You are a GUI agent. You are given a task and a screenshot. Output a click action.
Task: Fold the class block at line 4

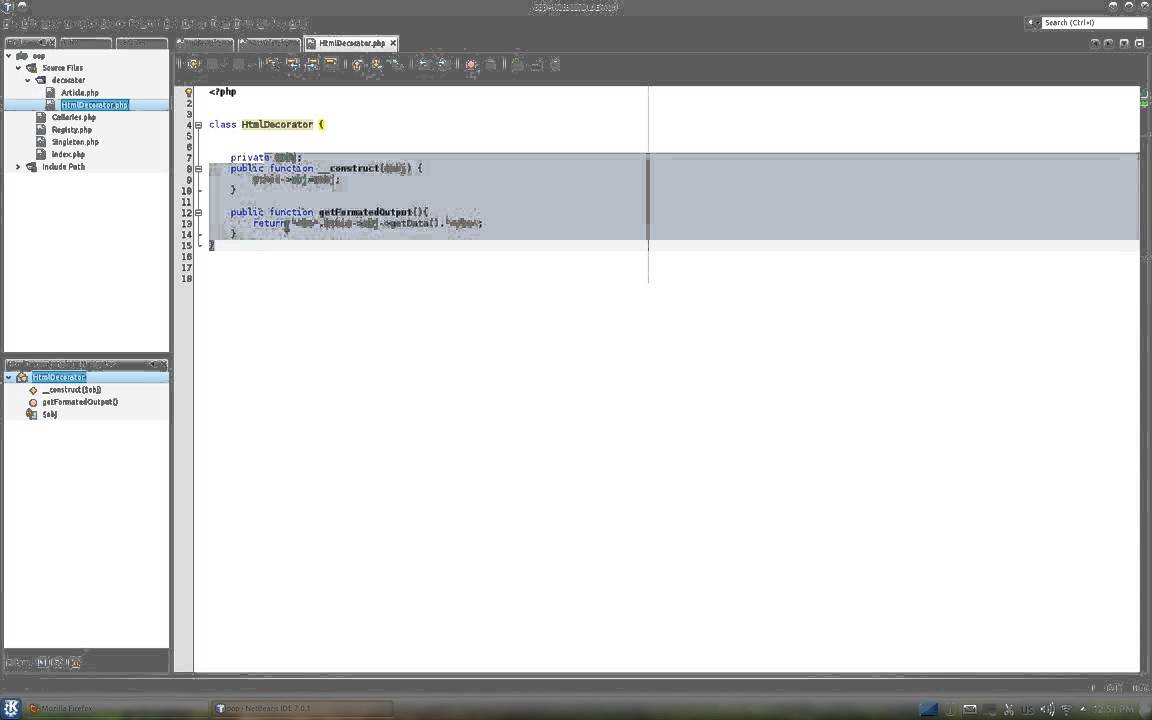coord(198,125)
